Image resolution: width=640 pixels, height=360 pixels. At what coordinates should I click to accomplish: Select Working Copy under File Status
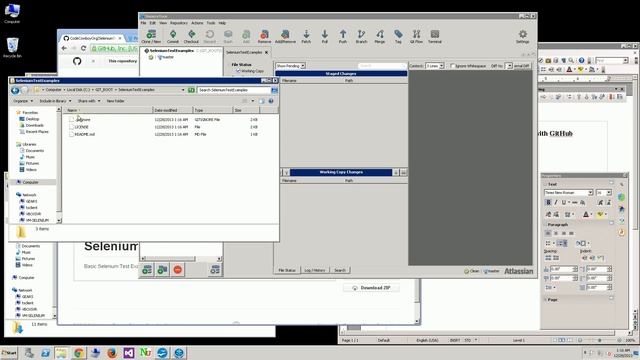tap(250, 71)
